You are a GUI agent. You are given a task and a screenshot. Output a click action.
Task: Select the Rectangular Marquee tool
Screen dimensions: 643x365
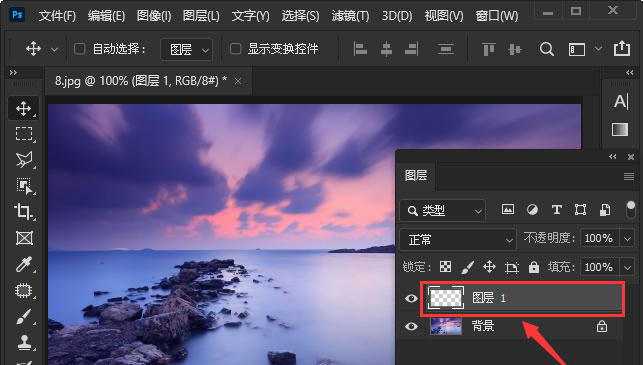tap(23, 134)
